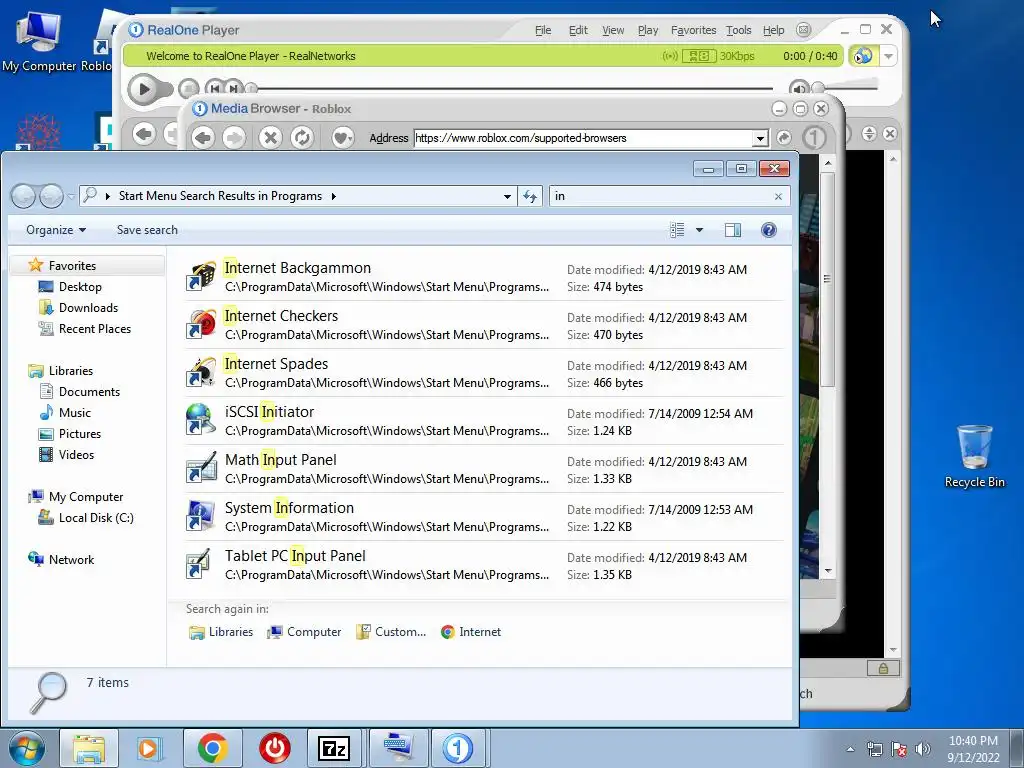The width and height of the screenshot is (1024, 768).
Task: Select Music library in navigation pane
Action: point(74,413)
